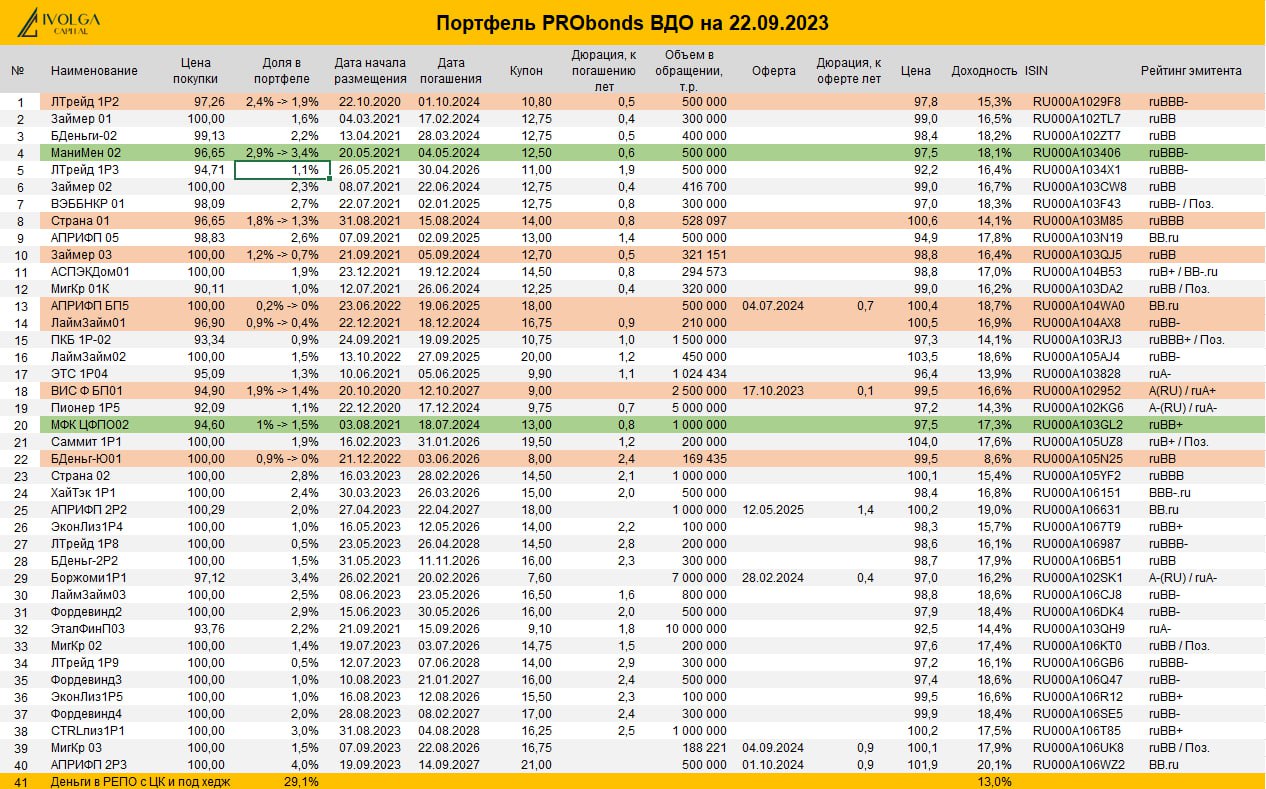Select the "1 024 434" volume cell
This screenshot has height=789, width=1266.
(x=697, y=374)
